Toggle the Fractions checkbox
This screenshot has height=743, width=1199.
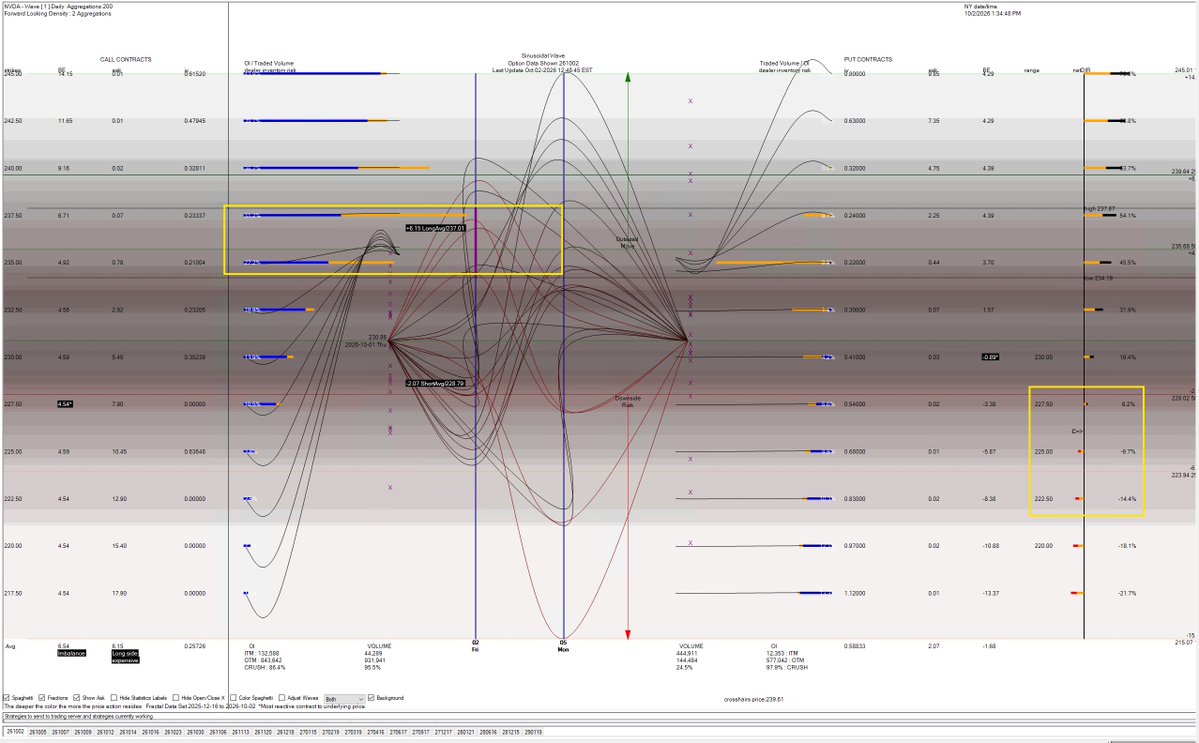point(42,698)
